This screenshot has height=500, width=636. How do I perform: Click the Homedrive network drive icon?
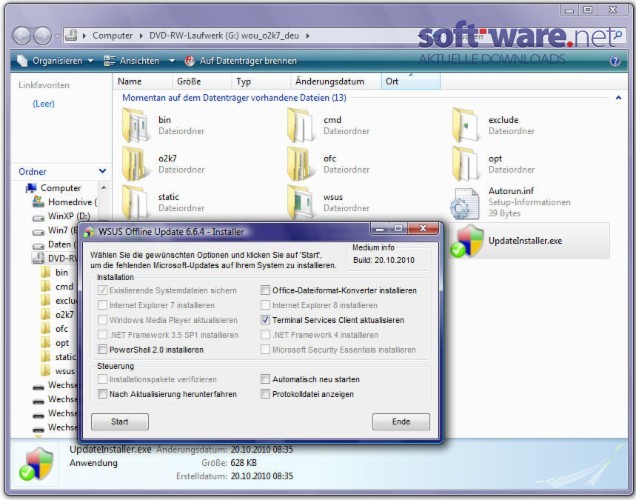click(39, 202)
